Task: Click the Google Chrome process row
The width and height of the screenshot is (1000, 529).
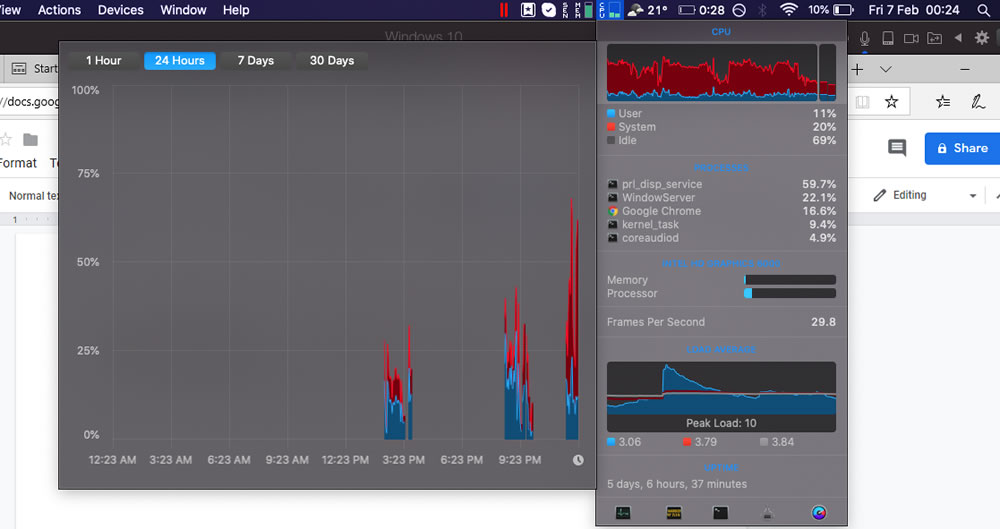Action: pos(721,211)
